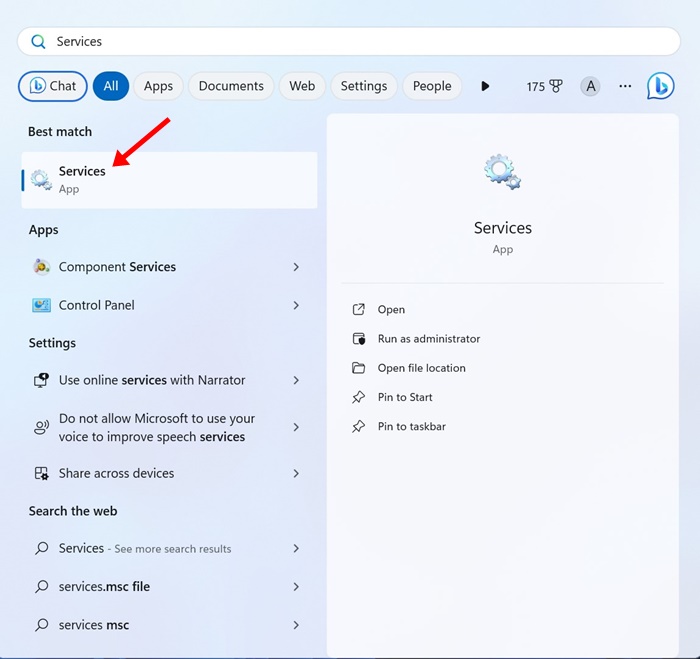Image resolution: width=700 pixels, height=659 pixels.
Task: Choose Open file location
Action: [x=421, y=368]
